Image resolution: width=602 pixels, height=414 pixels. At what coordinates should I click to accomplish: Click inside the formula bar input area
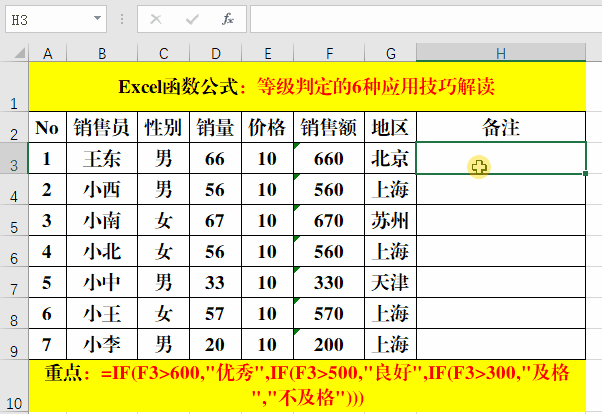coord(420,19)
